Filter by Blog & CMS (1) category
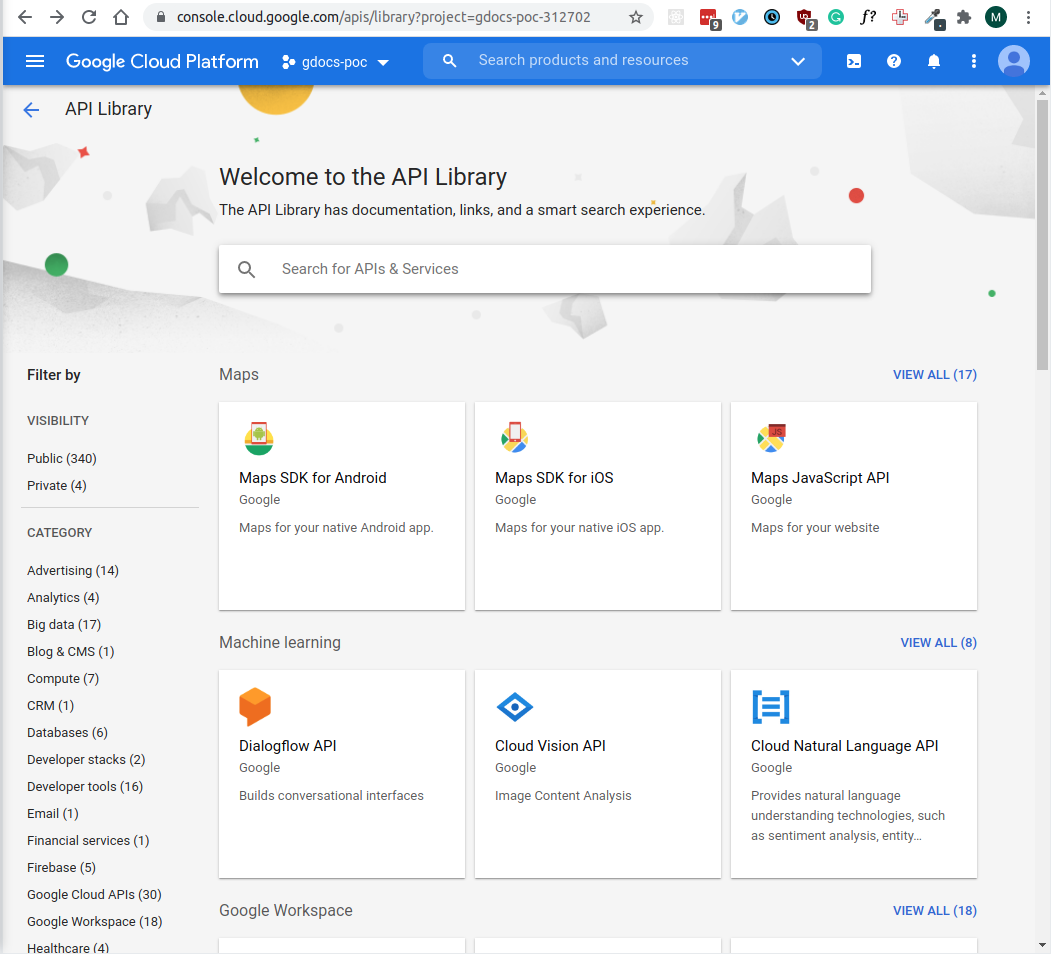 tap(70, 652)
